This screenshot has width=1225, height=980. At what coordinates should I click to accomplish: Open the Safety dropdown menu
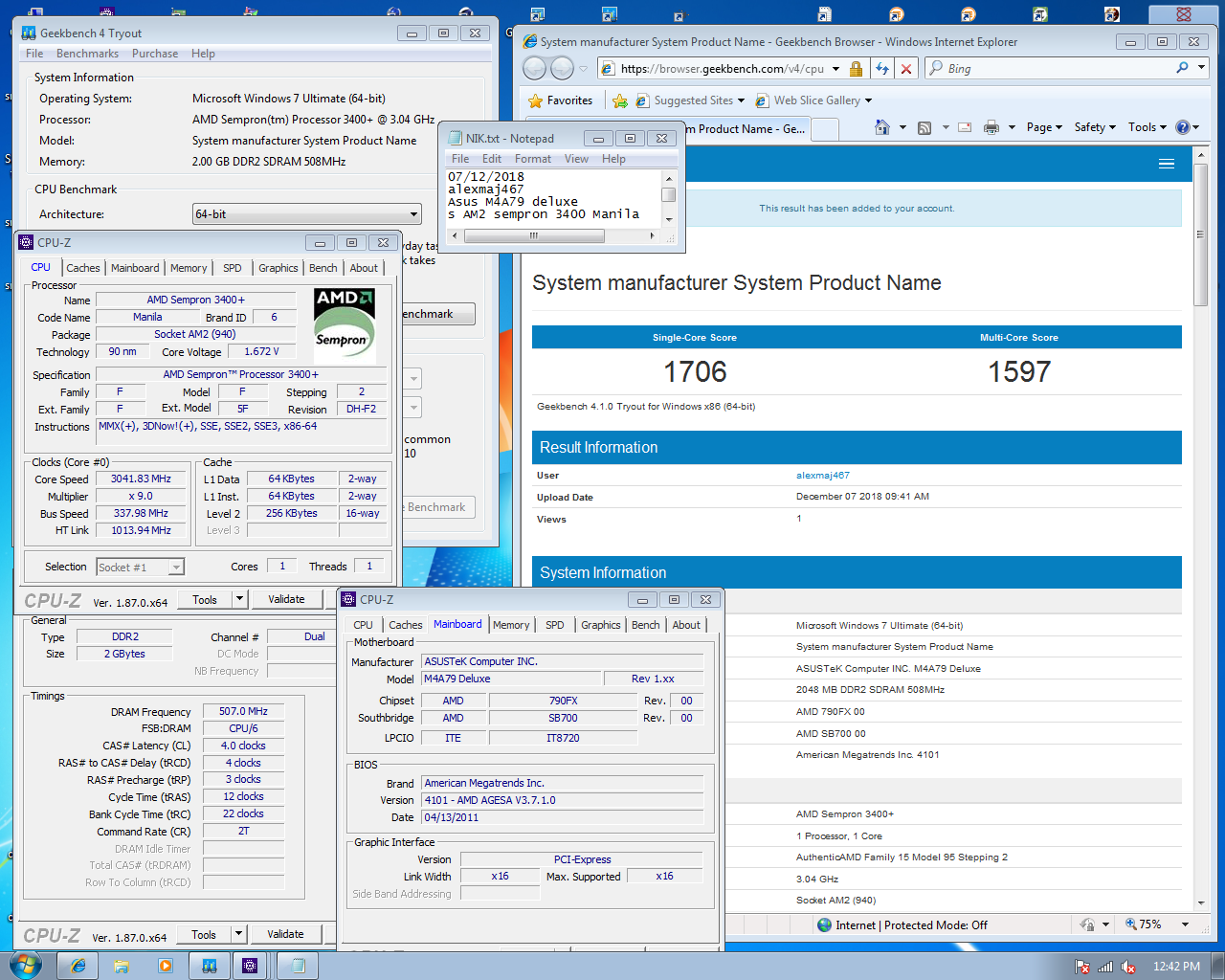pos(1095,127)
